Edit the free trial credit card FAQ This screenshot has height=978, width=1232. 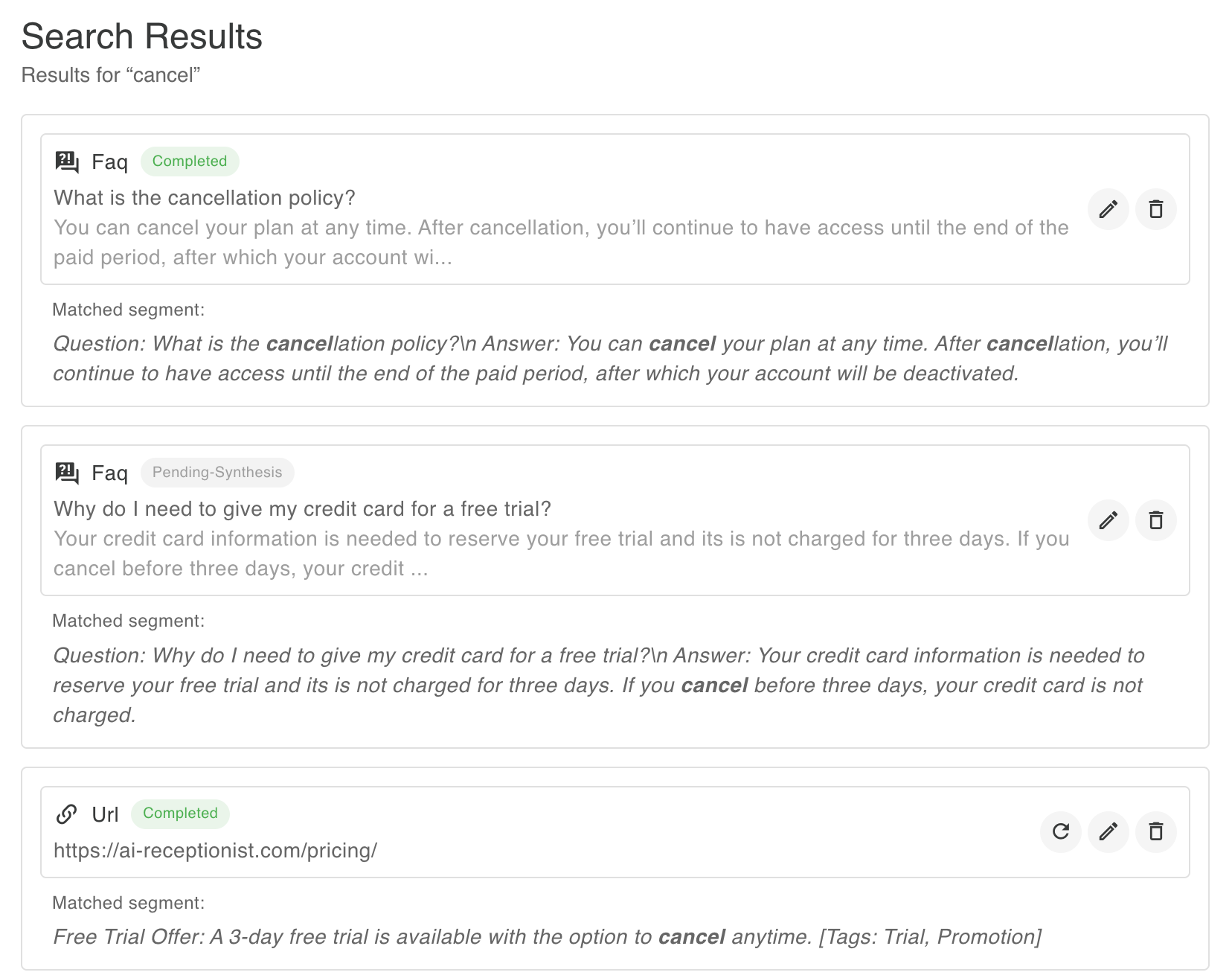point(1108,520)
